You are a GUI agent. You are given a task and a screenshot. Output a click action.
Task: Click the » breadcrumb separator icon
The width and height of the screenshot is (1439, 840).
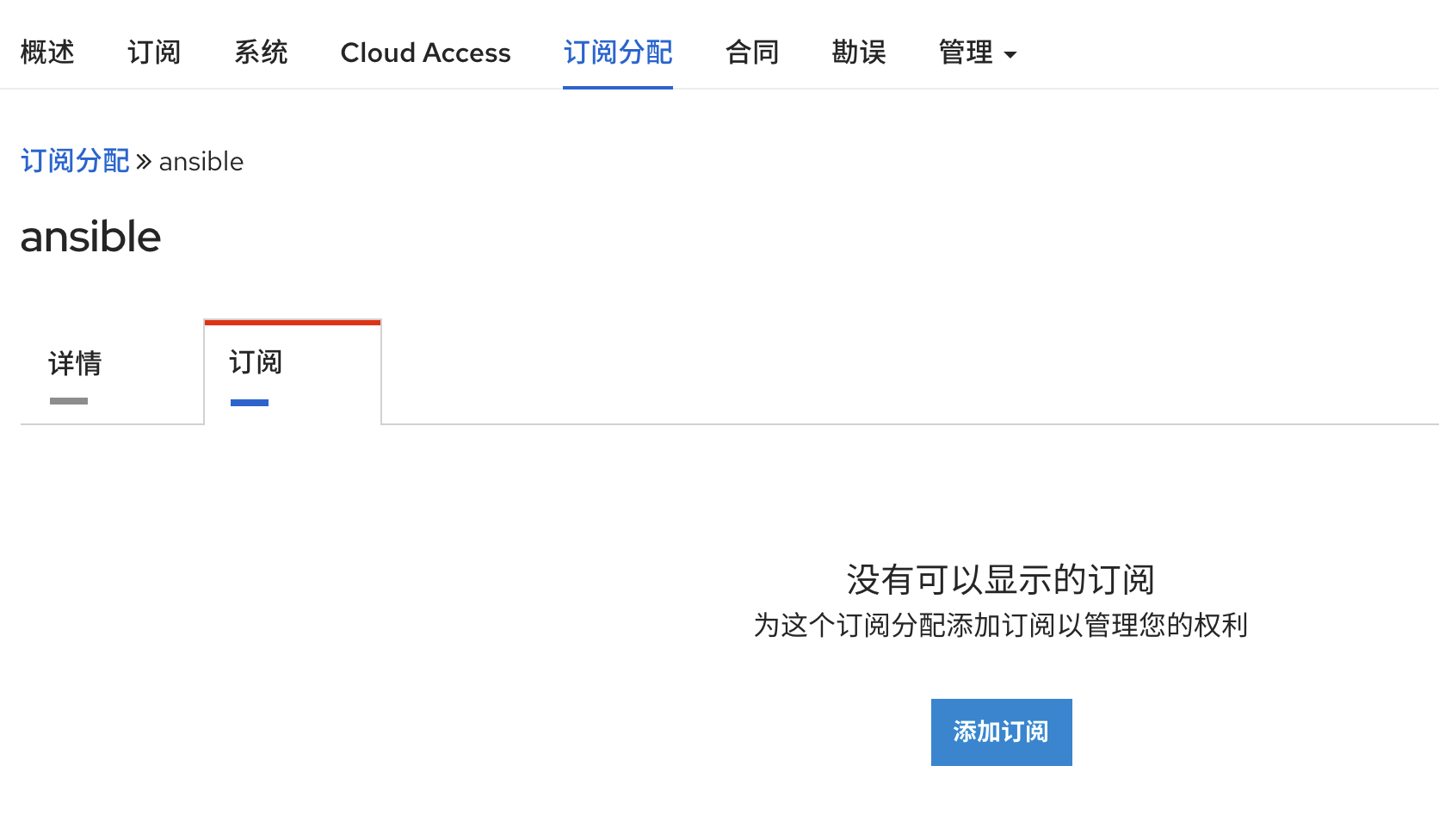(x=144, y=162)
